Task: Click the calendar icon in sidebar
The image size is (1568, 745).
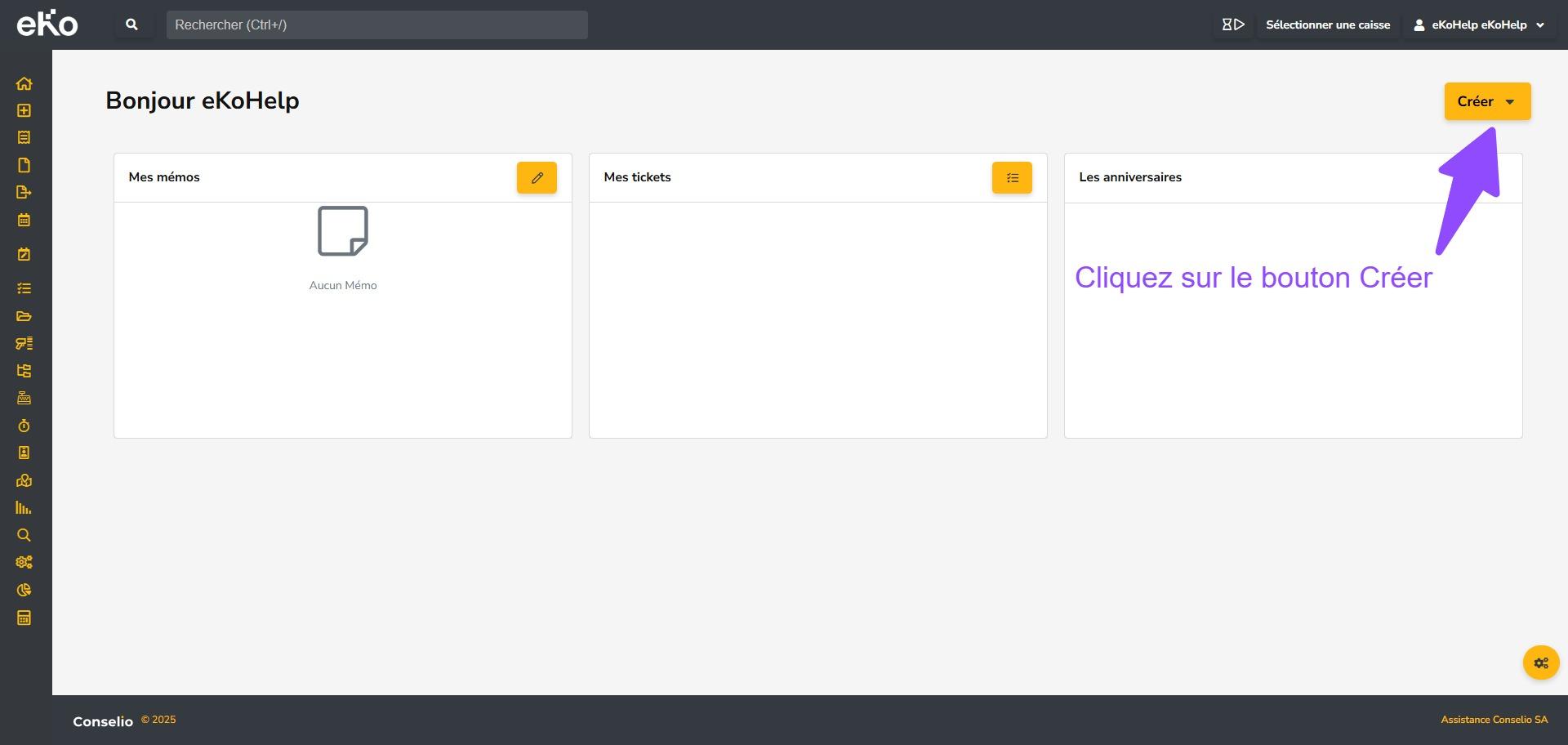Action: (x=24, y=220)
